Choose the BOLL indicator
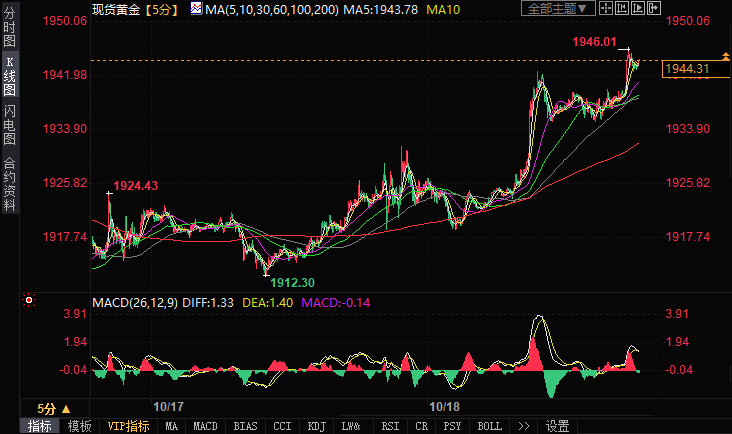This screenshot has width=732, height=434. pos(489,426)
